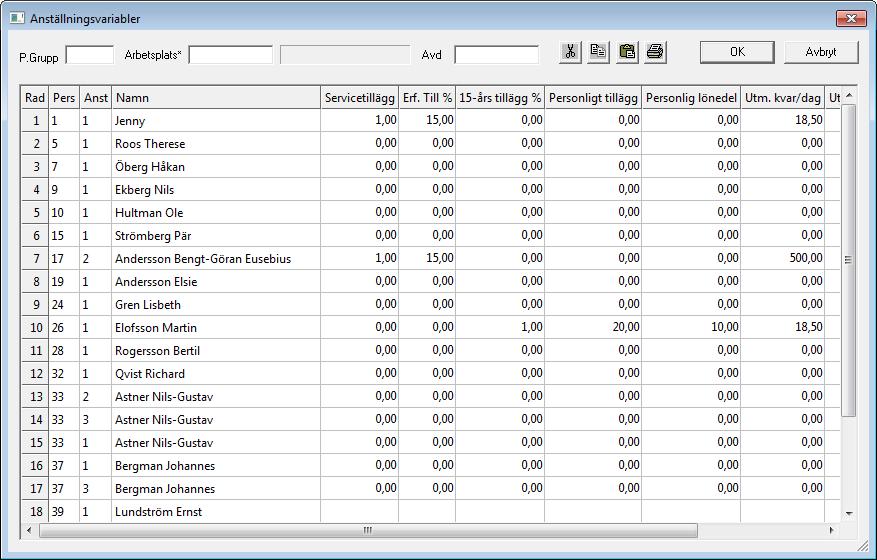Select the name cell Ekberg Nils
This screenshot has height=560, width=877.
click(x=216, y=189)
